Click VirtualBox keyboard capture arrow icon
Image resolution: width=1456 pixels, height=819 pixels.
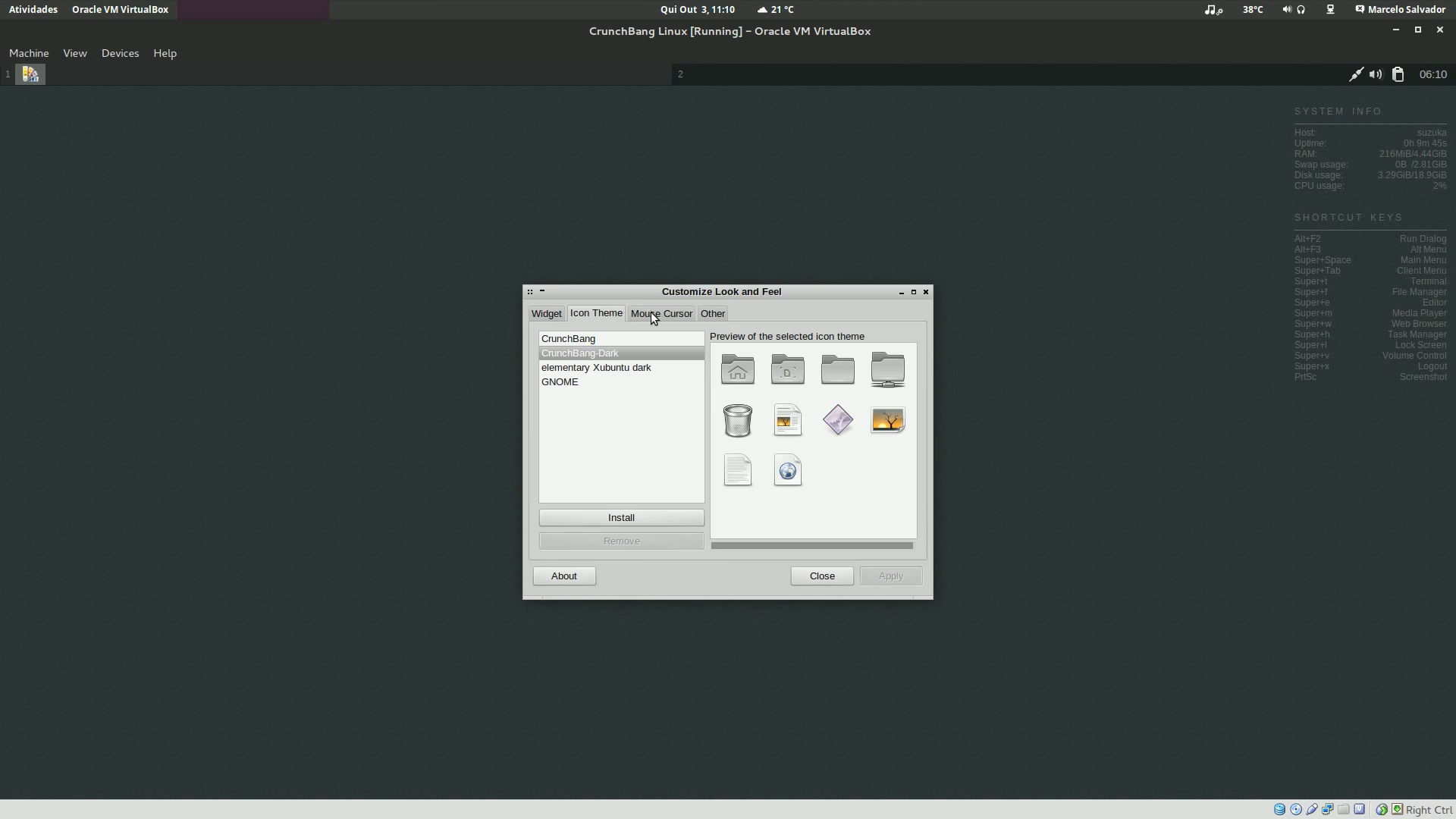click(x=1397, y=809)
